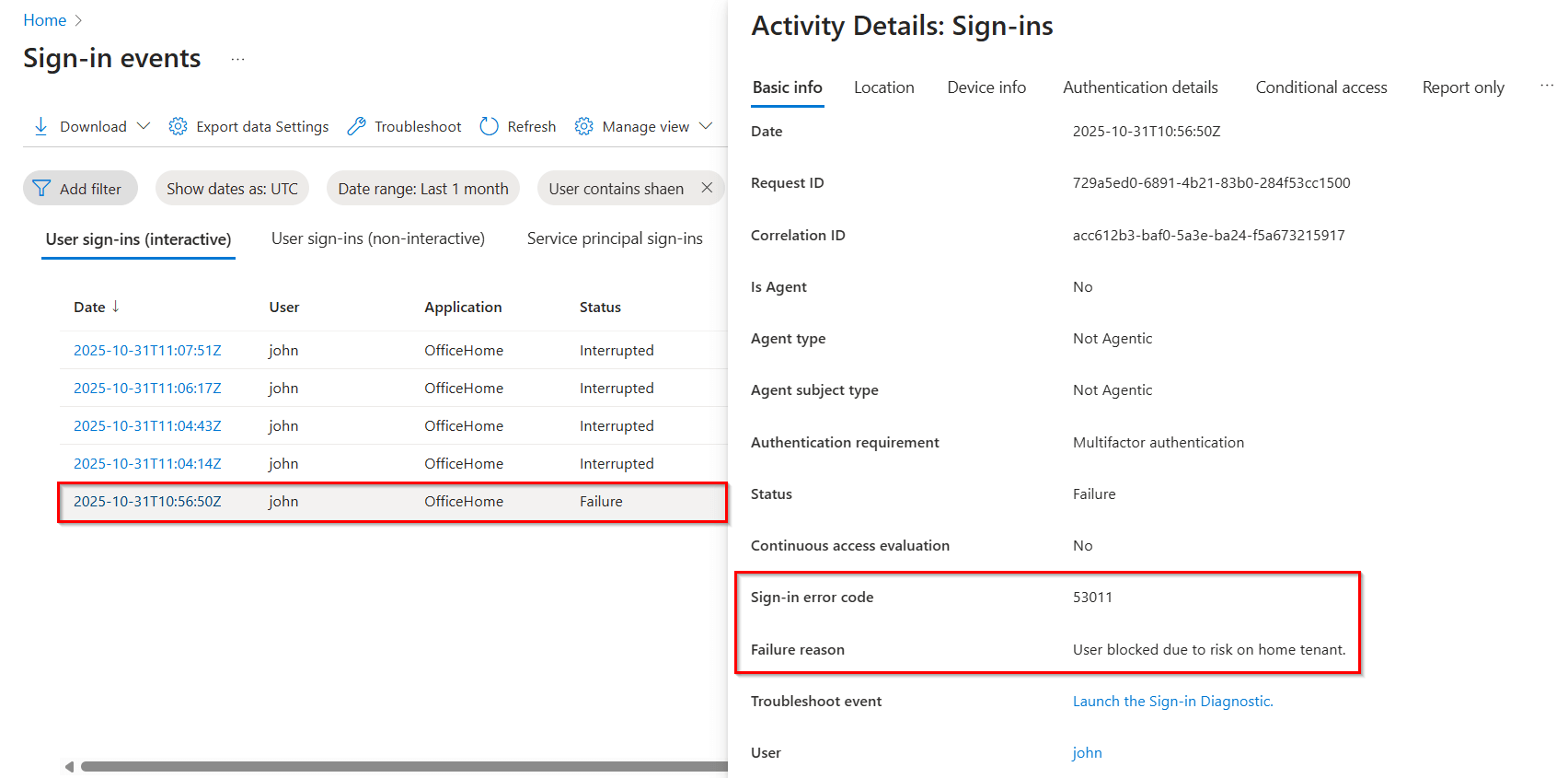Remove the User contains shaen filter
The width and height of the screenshot is (1568, 778).
707,188
